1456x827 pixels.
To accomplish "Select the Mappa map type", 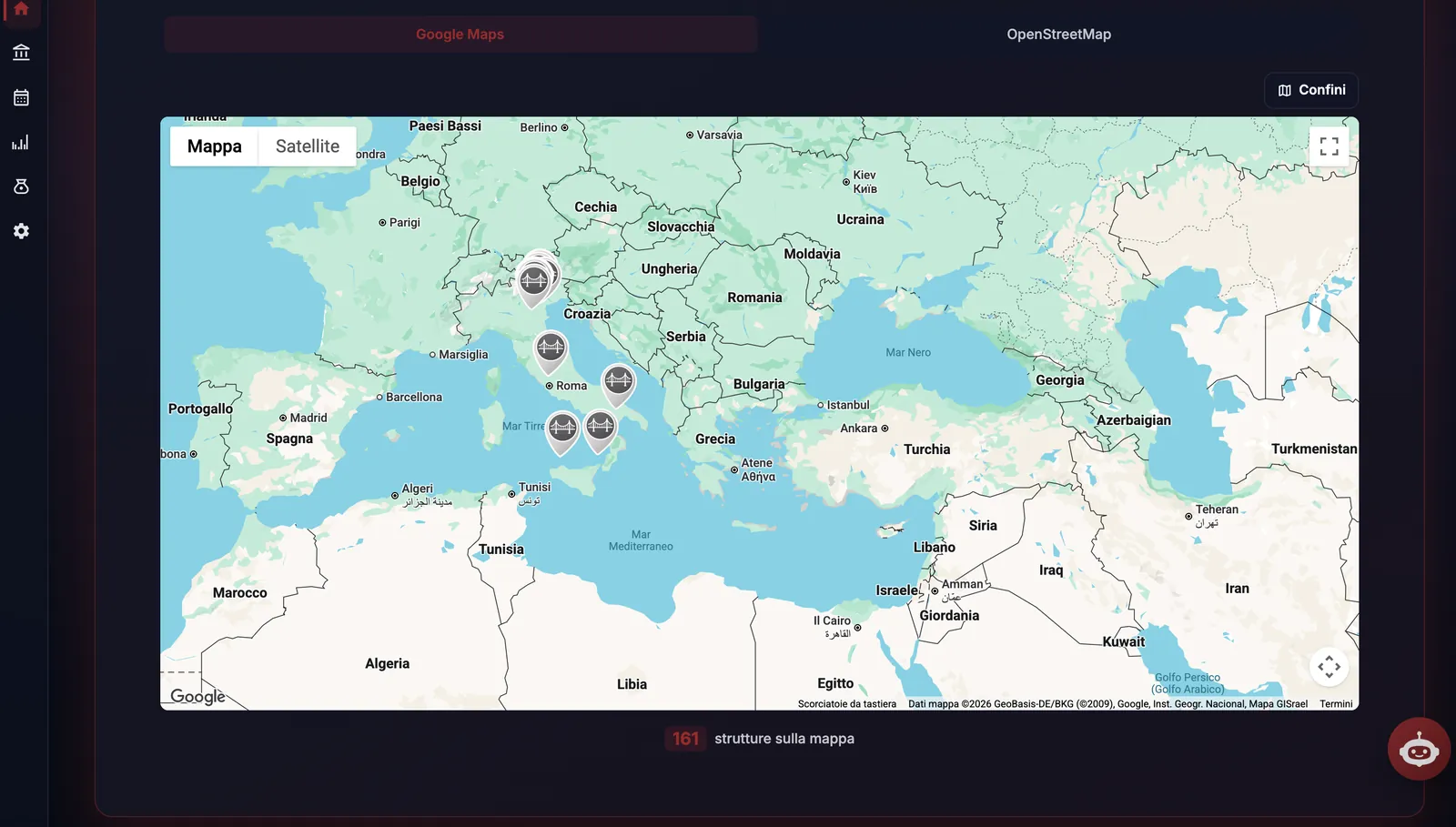I will click(215, 146).
